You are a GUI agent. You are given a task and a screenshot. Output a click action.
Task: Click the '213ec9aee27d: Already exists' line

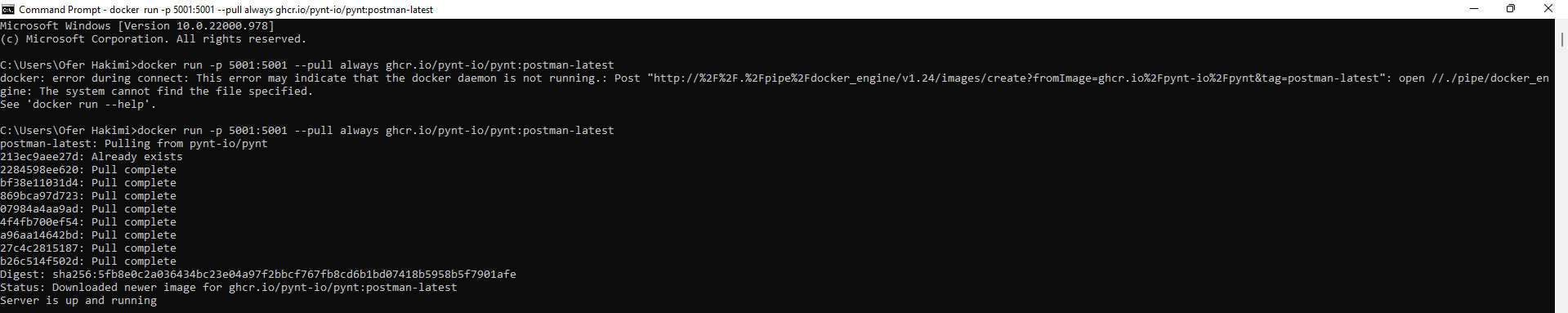[x=92, y=157]
